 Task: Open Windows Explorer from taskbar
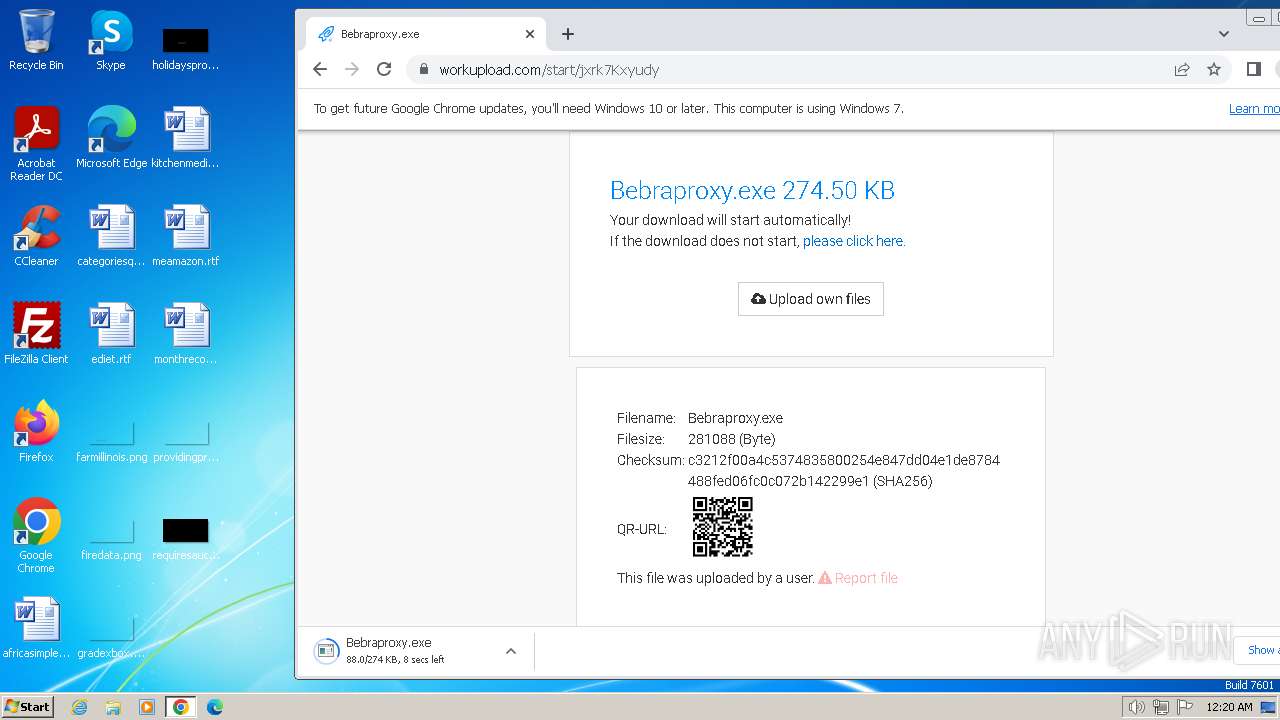[113, 707]
